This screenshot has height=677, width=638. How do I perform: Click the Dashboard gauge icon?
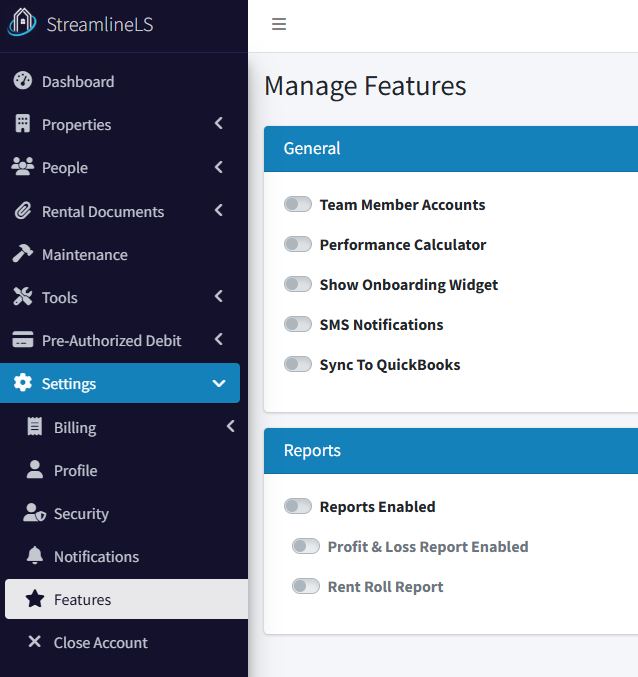tap(22, 81)
